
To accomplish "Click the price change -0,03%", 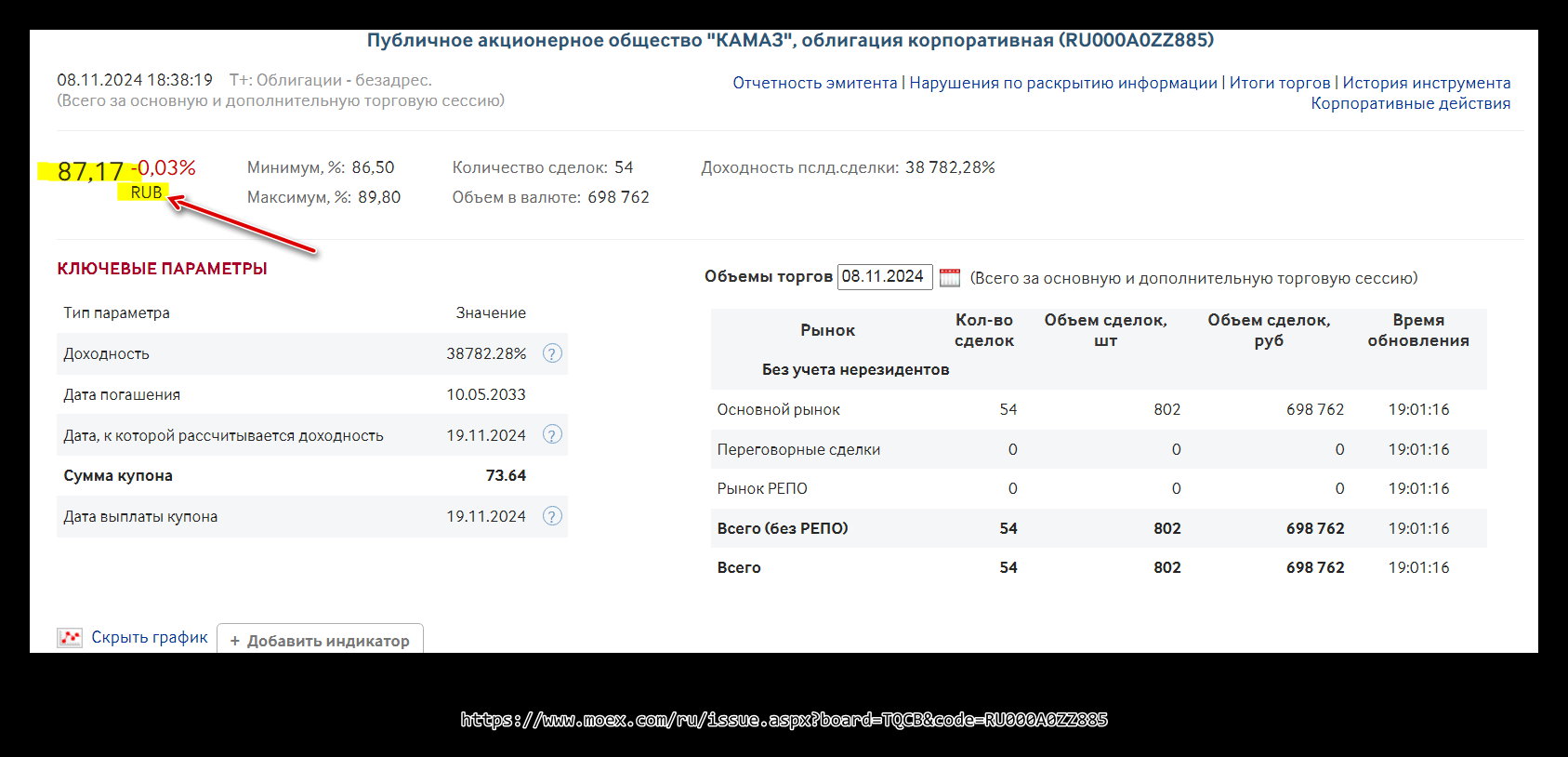I will (x=164, y=167).
